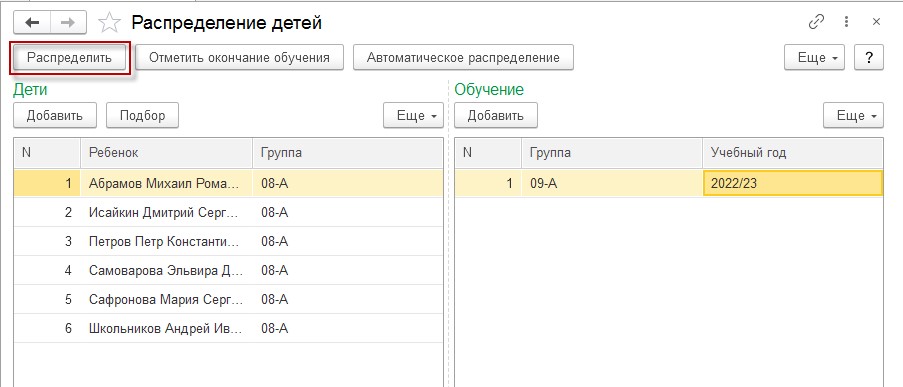
Task: Copy link using the chain icon
Action: 816,22
